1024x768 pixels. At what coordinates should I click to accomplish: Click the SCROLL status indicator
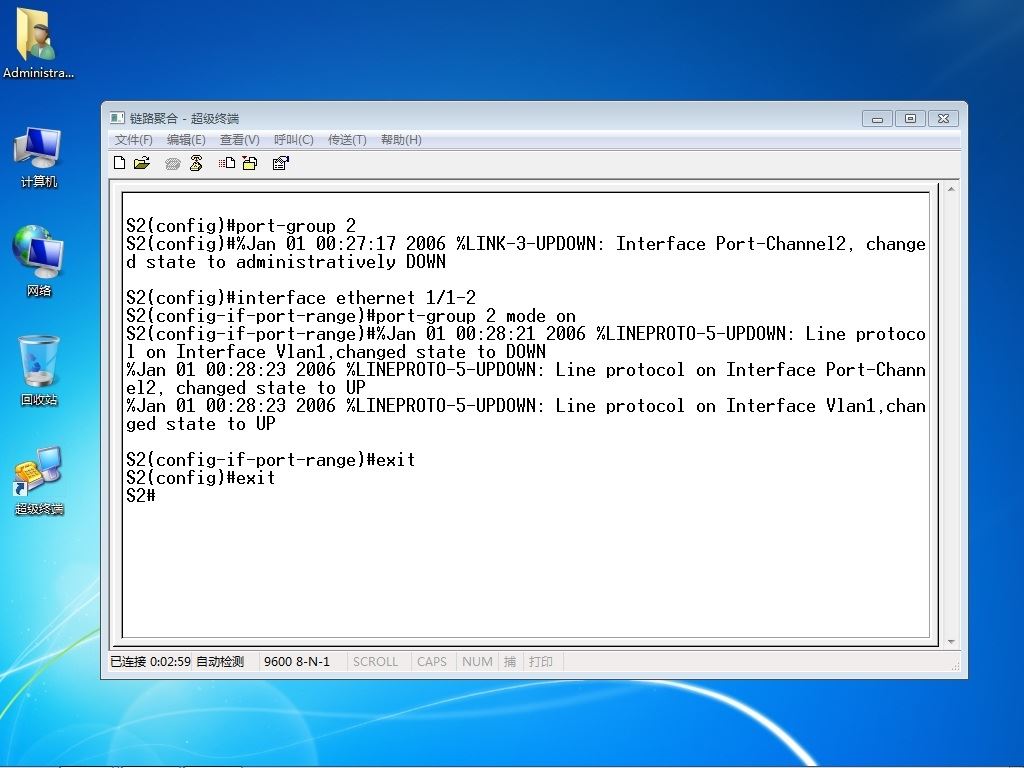376,662
